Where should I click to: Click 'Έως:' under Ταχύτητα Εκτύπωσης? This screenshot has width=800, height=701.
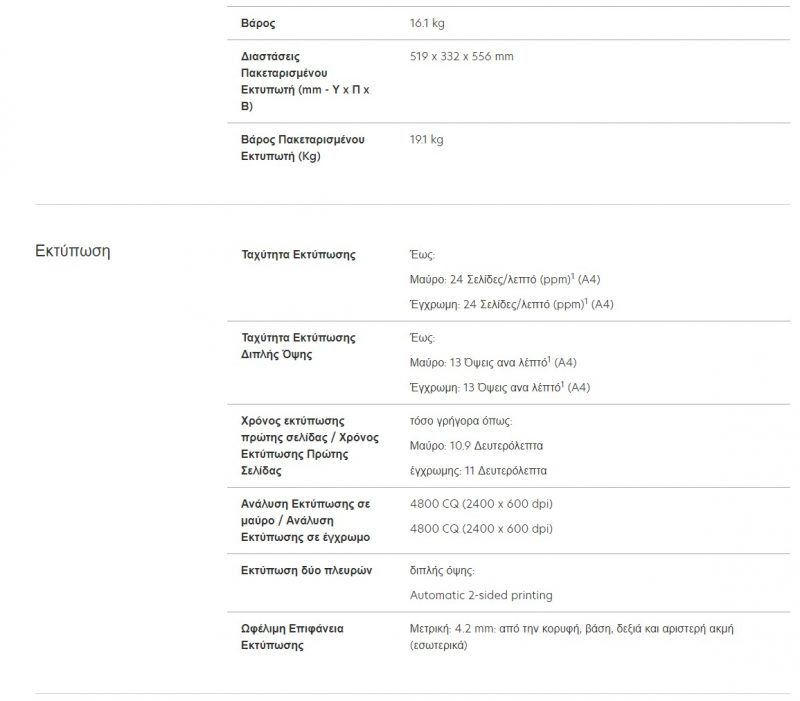[x=422, y=255]
